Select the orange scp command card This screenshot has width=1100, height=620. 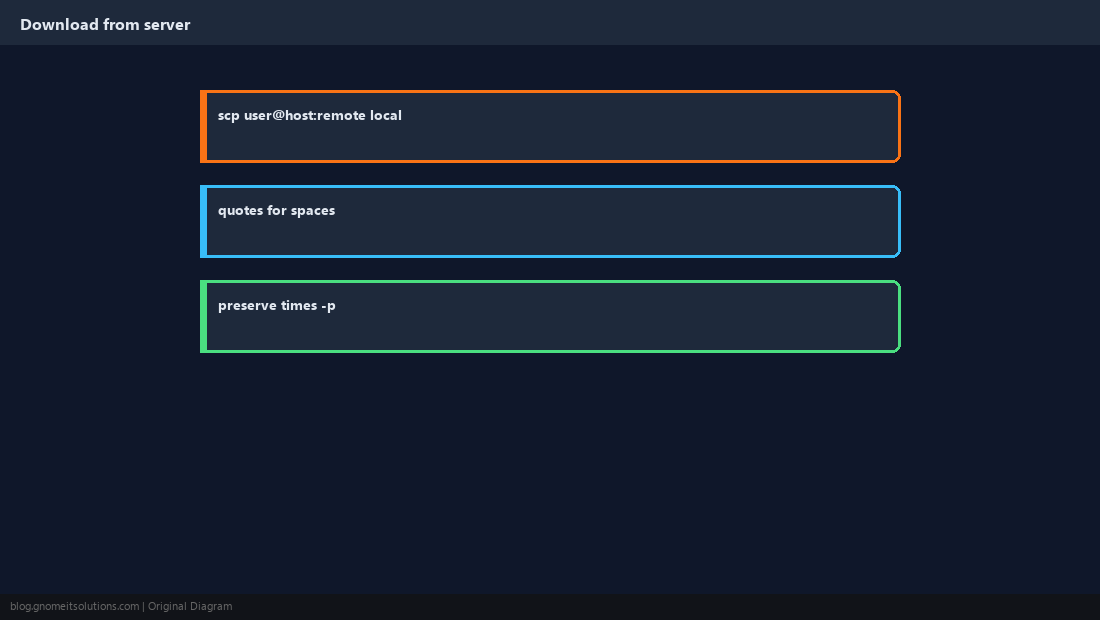pyautogui.click(x=550, y=126)
